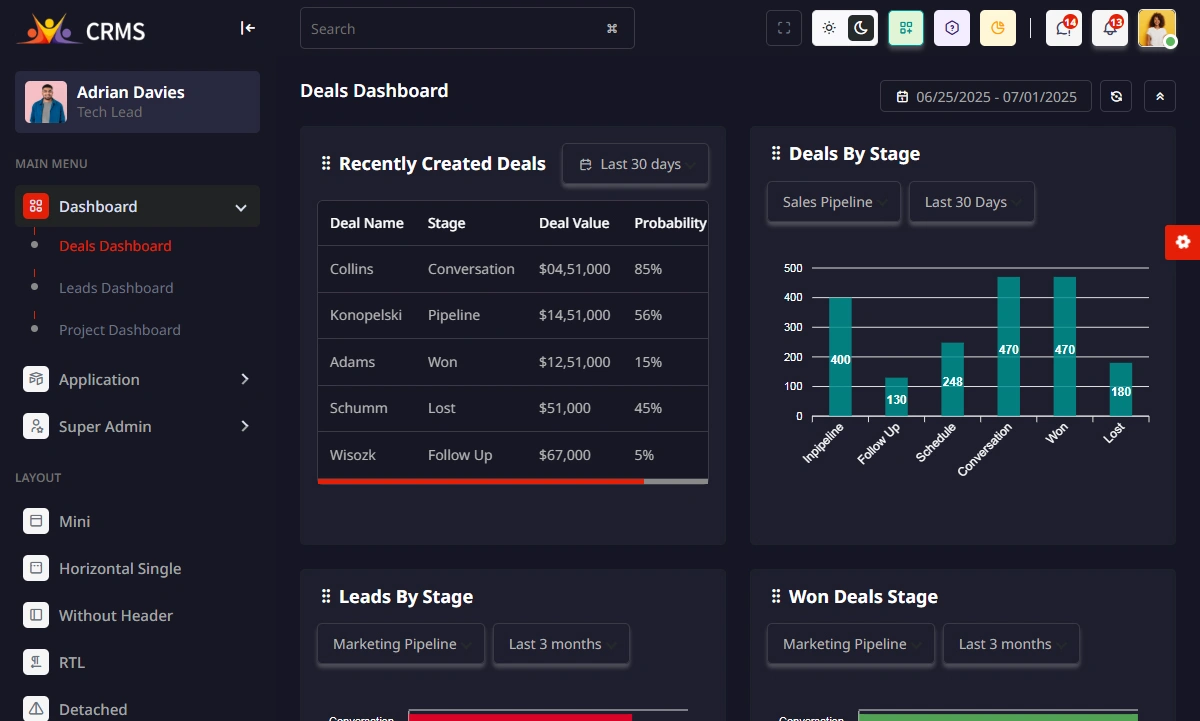The width and height of the screenshot is (1200, 721).
Task: Open the theme customizer gear on right edge
Action: pyautogui.click(x=1183, y=241)
